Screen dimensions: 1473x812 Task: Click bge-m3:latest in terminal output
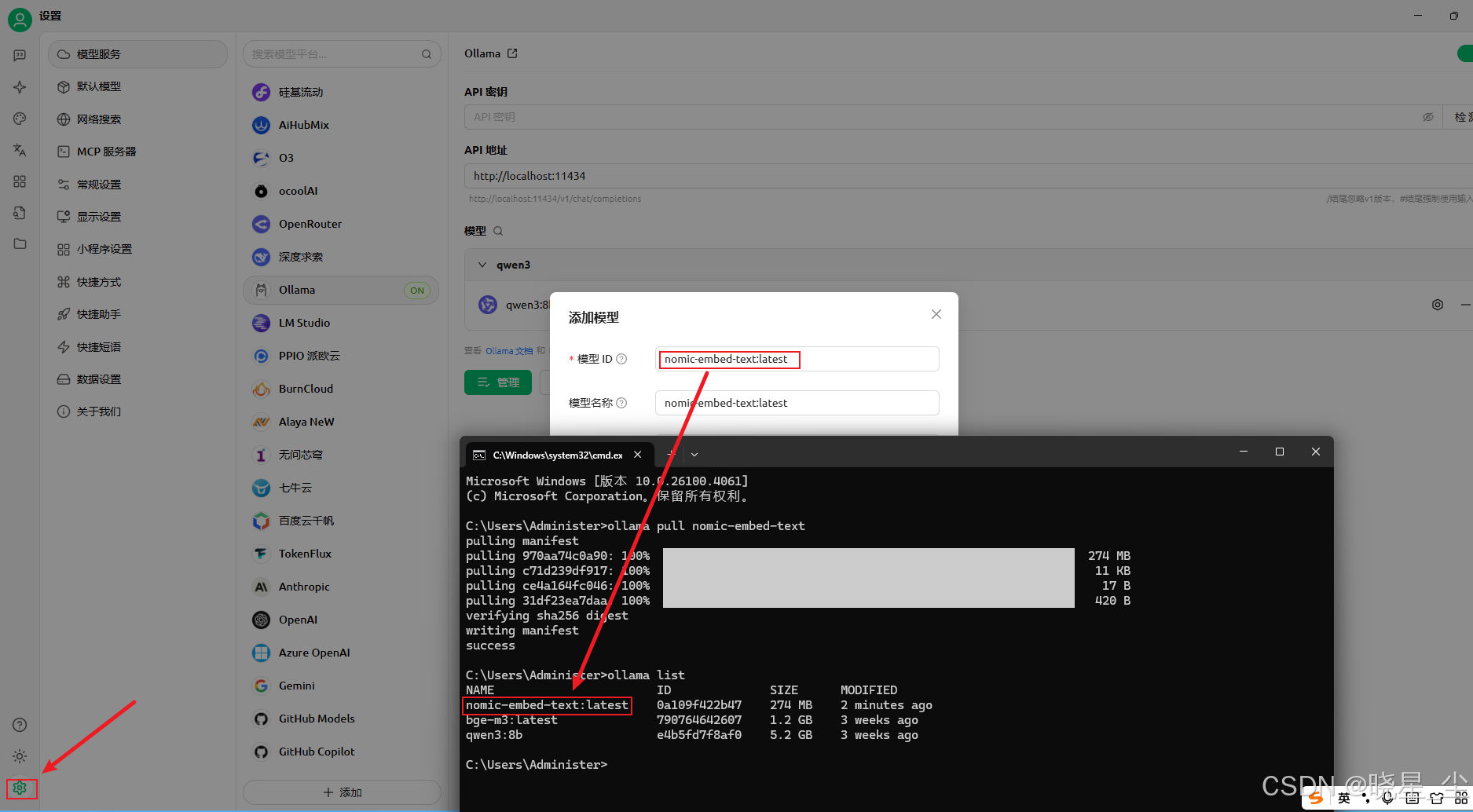coord(511,720)
